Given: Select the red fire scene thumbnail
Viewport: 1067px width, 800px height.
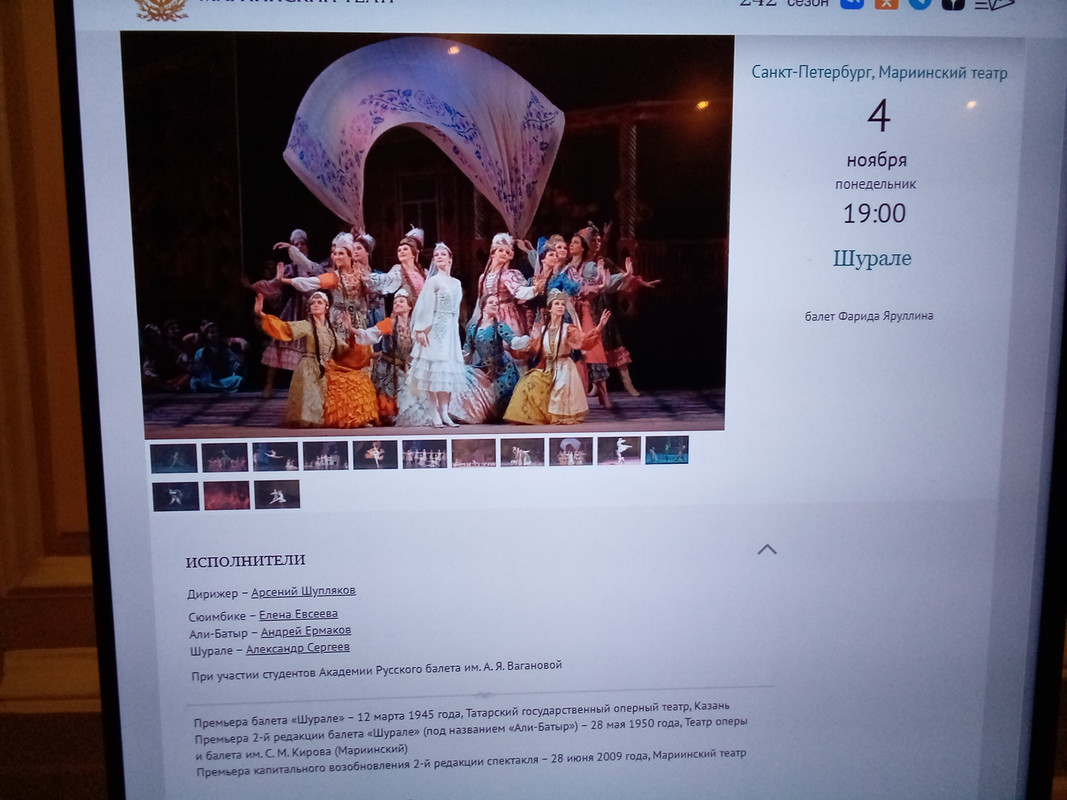Looking at the screenshot, I should pyautogui.click(x=227, y=496).
